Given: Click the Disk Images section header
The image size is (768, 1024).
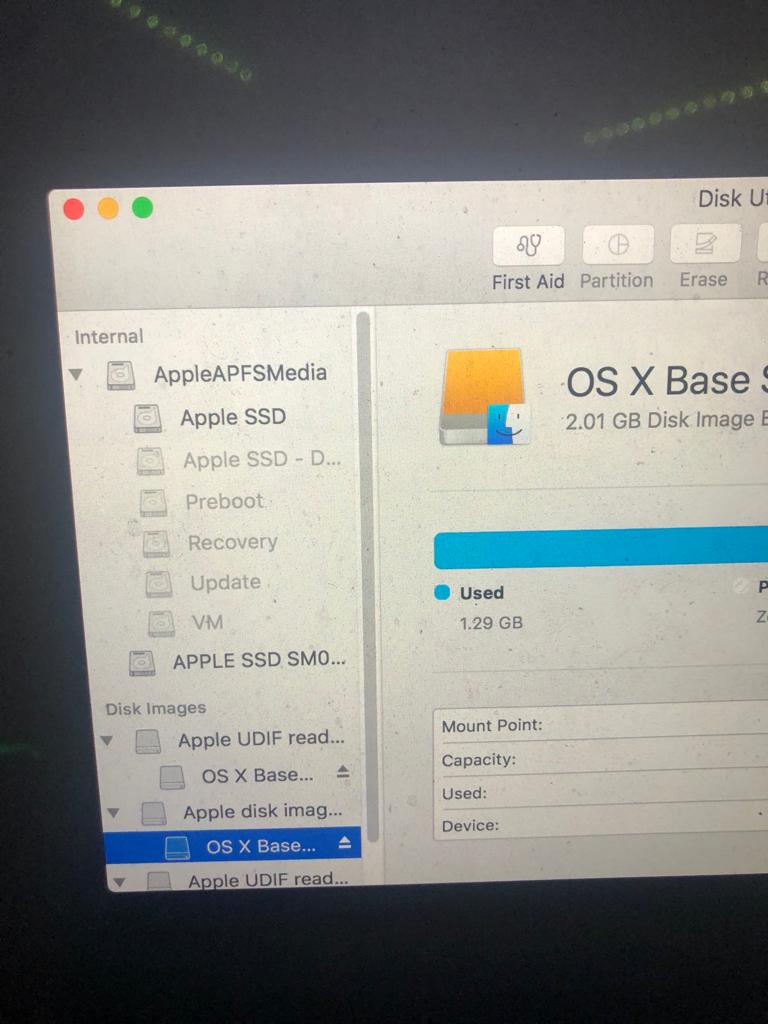Looking at the screenshot, I should (155, 709).
